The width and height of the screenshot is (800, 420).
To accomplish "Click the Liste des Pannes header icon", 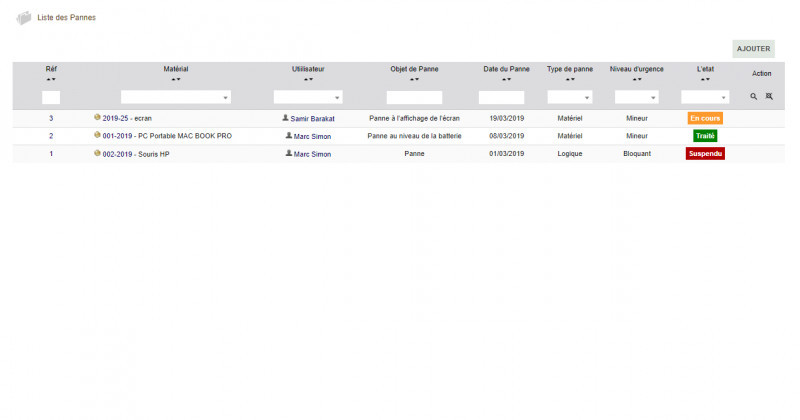I will pos(23,19).
